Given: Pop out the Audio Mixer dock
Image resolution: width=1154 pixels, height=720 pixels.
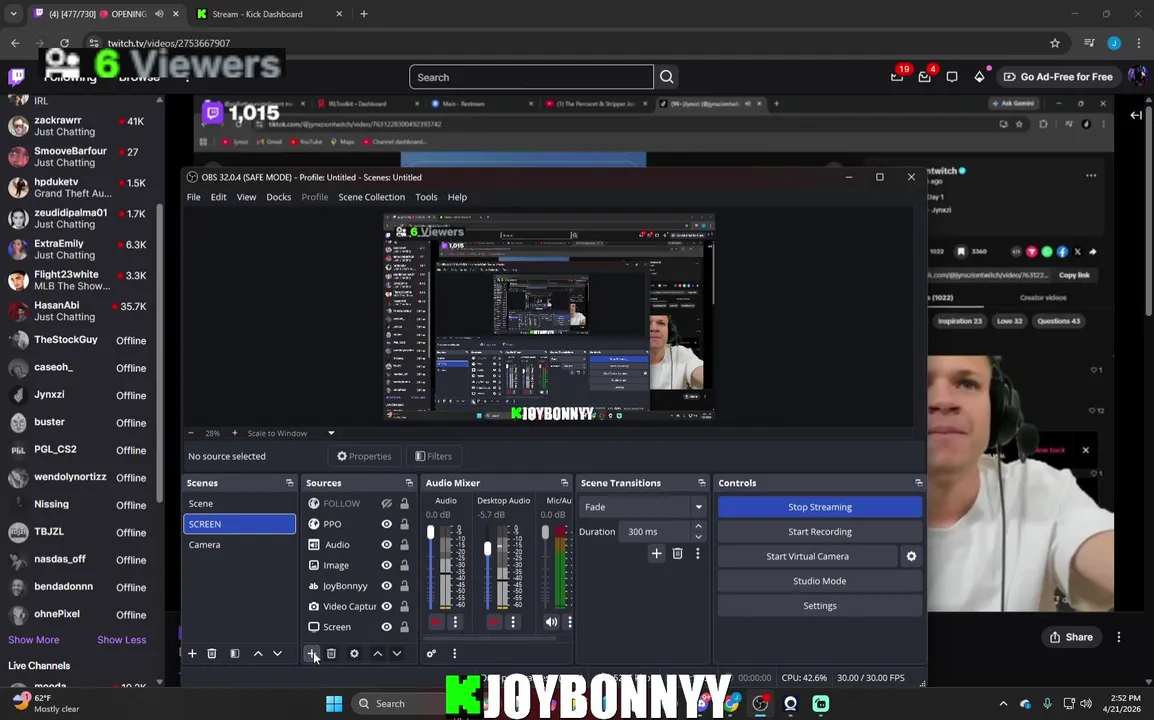Looking at the screenshot, I should click(564, 483).
